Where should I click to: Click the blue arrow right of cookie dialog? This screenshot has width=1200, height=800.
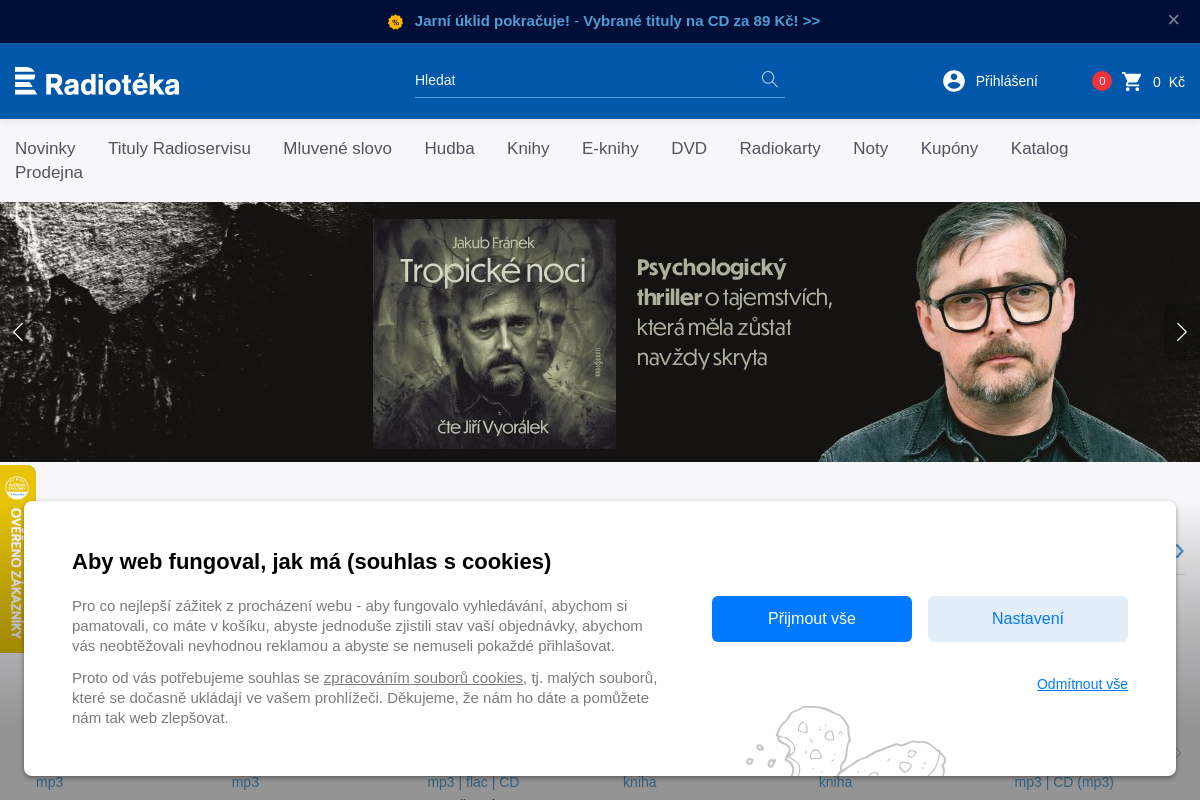pyautogui.click(x=1180, y=551)
